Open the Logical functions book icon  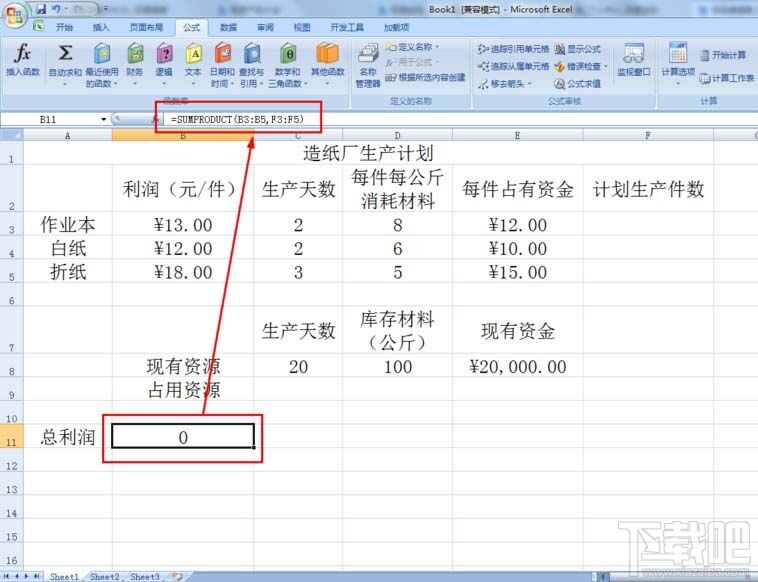(164, 53)
